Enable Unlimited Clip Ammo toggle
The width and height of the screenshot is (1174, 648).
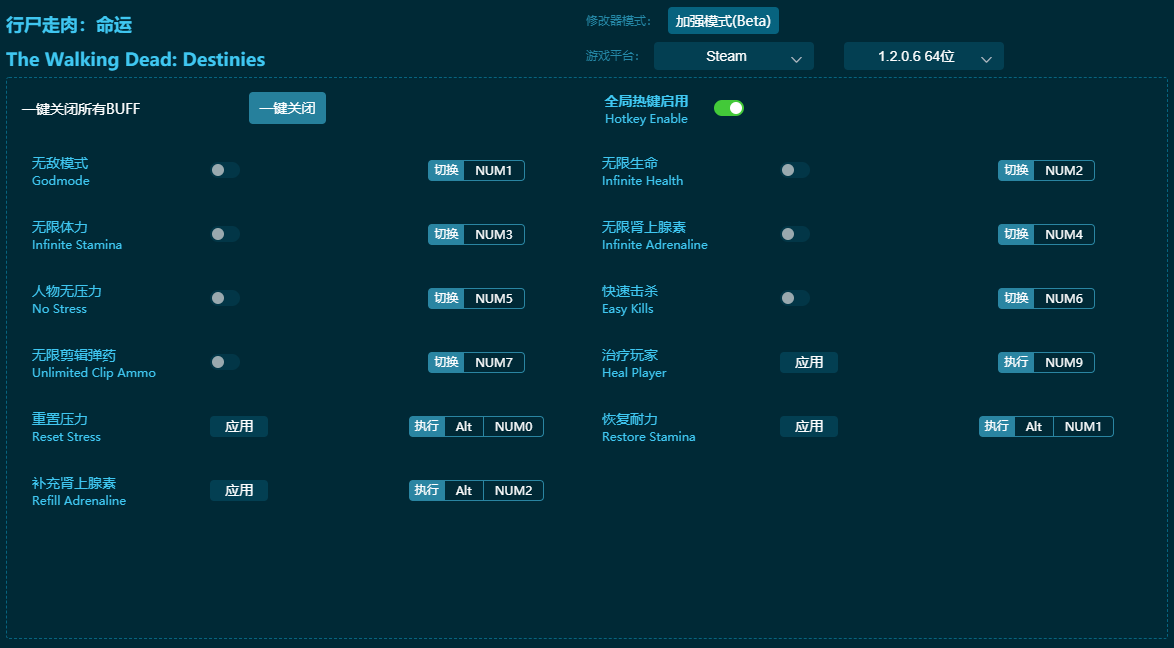click(224, 362)
